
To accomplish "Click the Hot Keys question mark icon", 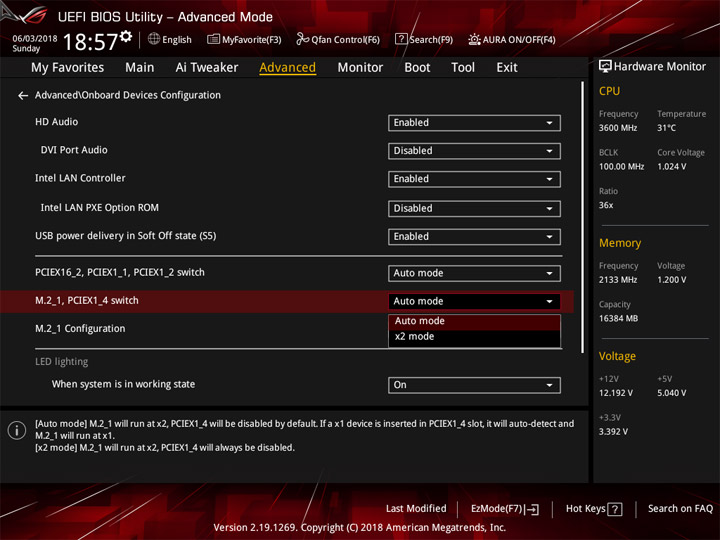I will (x=614, y=509).
